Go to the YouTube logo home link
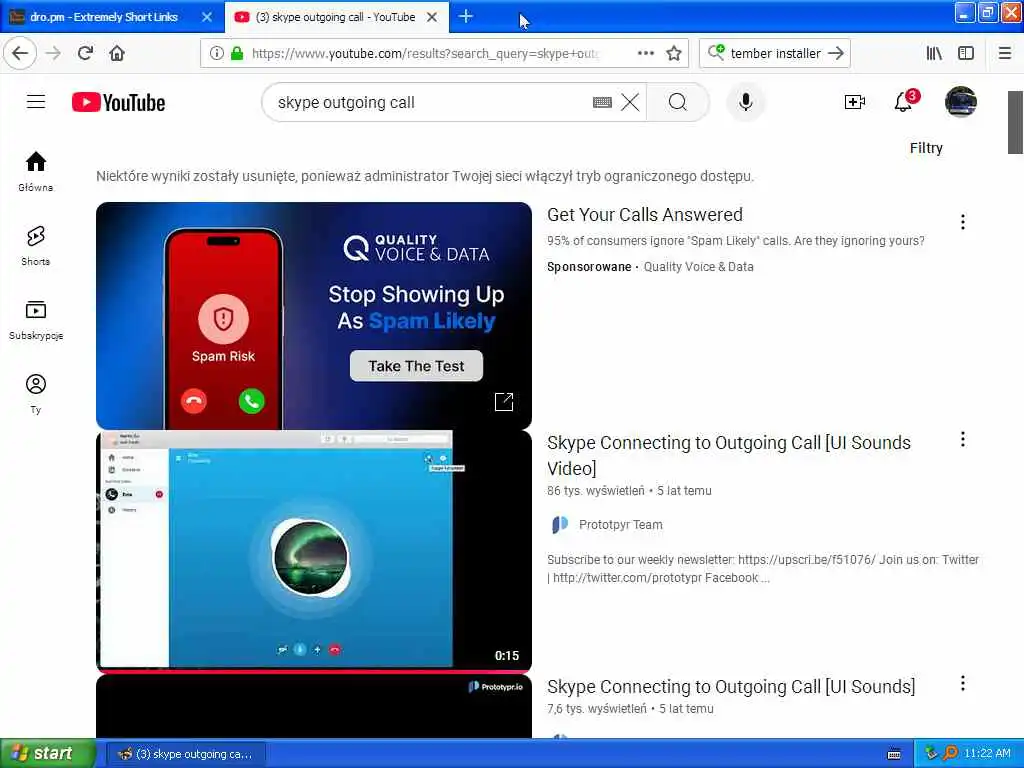 tap(119, 103)
